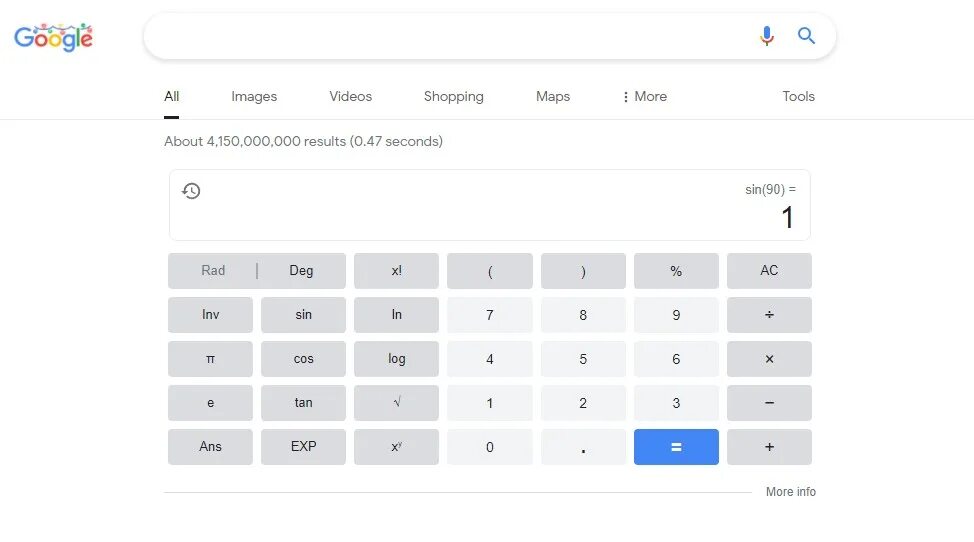The height and width of the screenshot is (542, 974).
Task: Click the Google logo
Action: click(x=53, y=38)
